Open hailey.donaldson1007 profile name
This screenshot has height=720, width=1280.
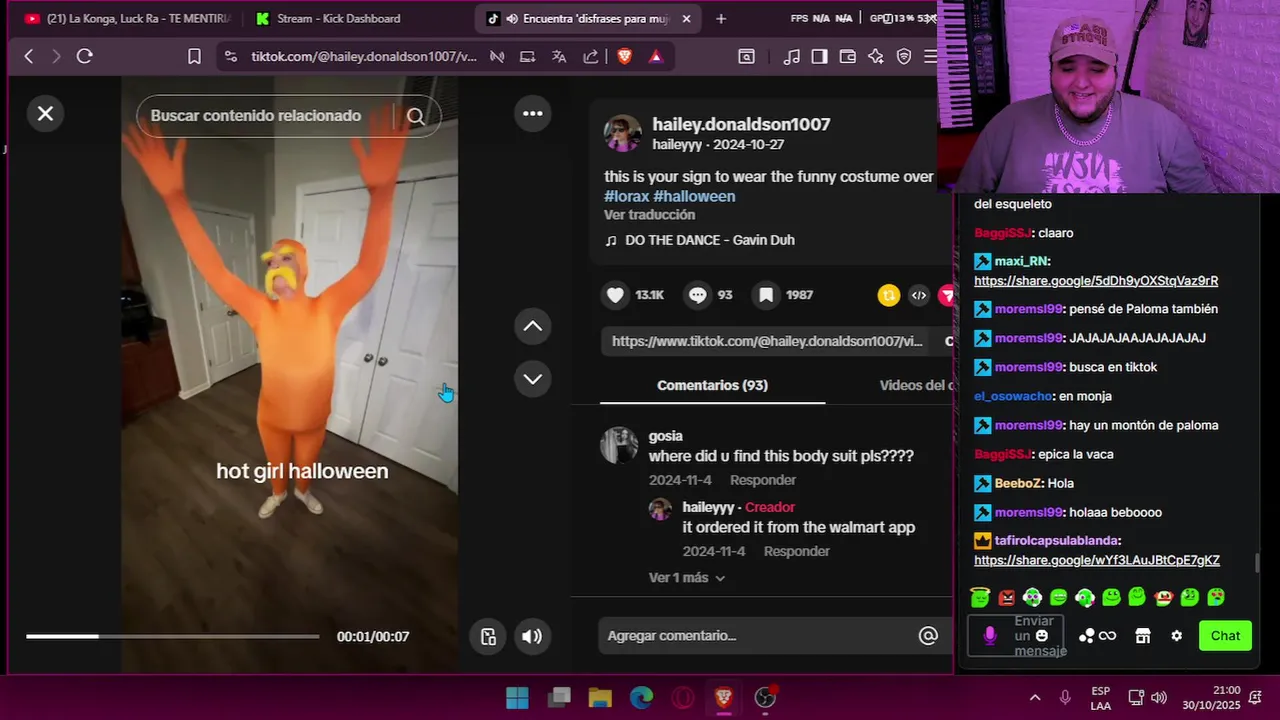(741, 125)
